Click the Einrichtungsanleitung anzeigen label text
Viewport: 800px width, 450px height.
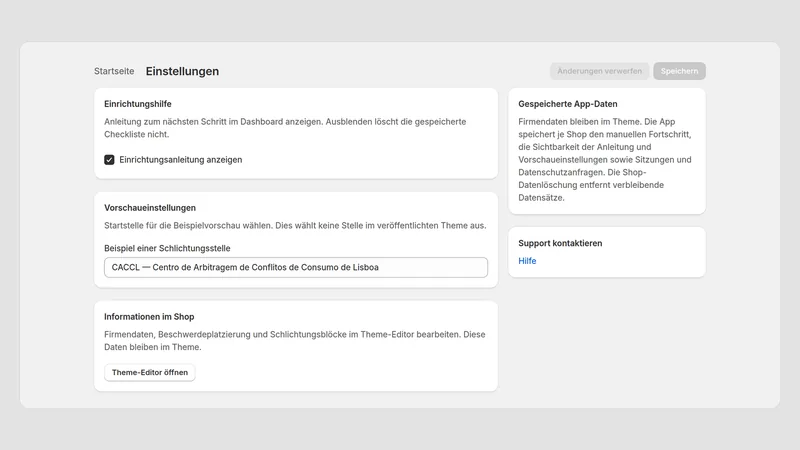(181, 160)
